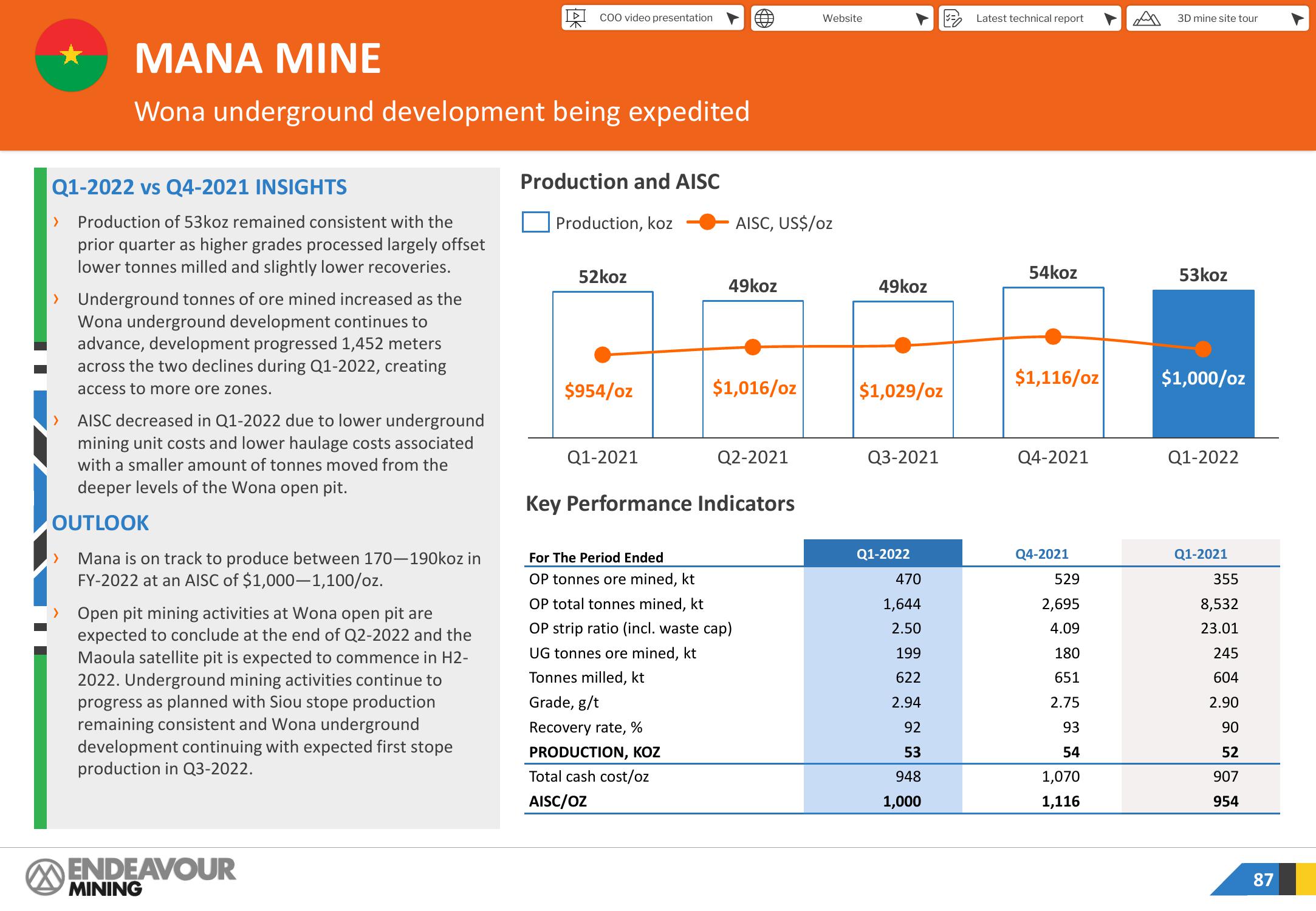Click the checklist icon beside Latest technical report

click(x=953, y=19)
